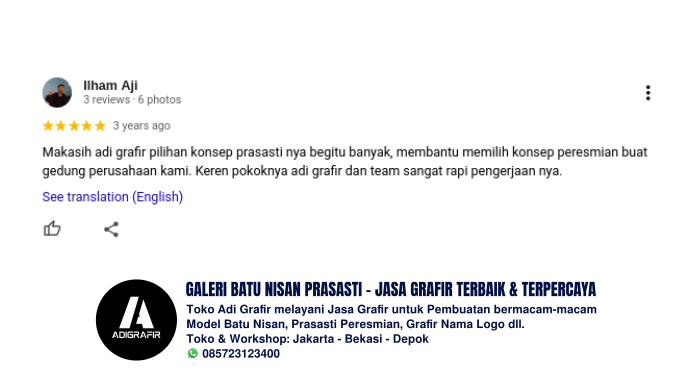Open the three-dot review options menu
The image size is (690, 371).
click(x=648, y=93)
